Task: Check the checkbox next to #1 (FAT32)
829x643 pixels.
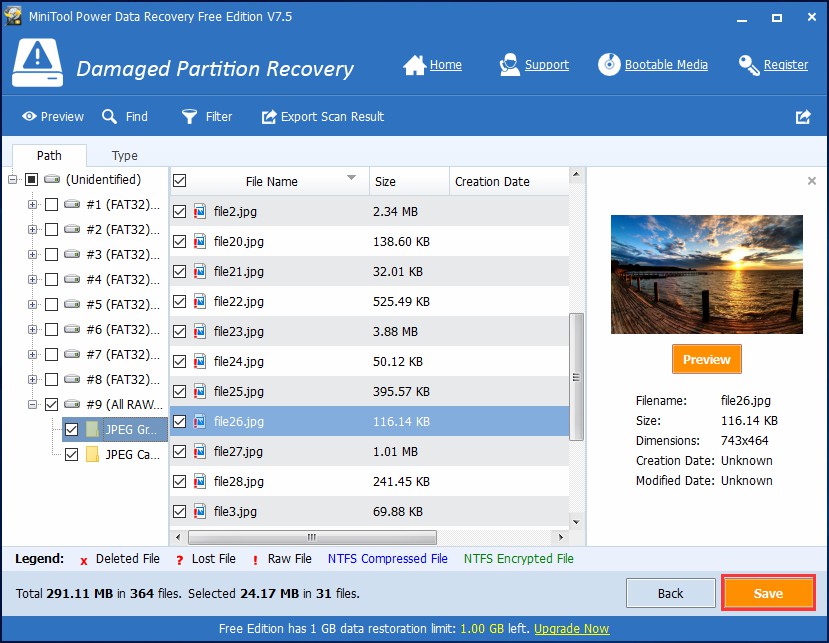Action: (x=51, y=204)
